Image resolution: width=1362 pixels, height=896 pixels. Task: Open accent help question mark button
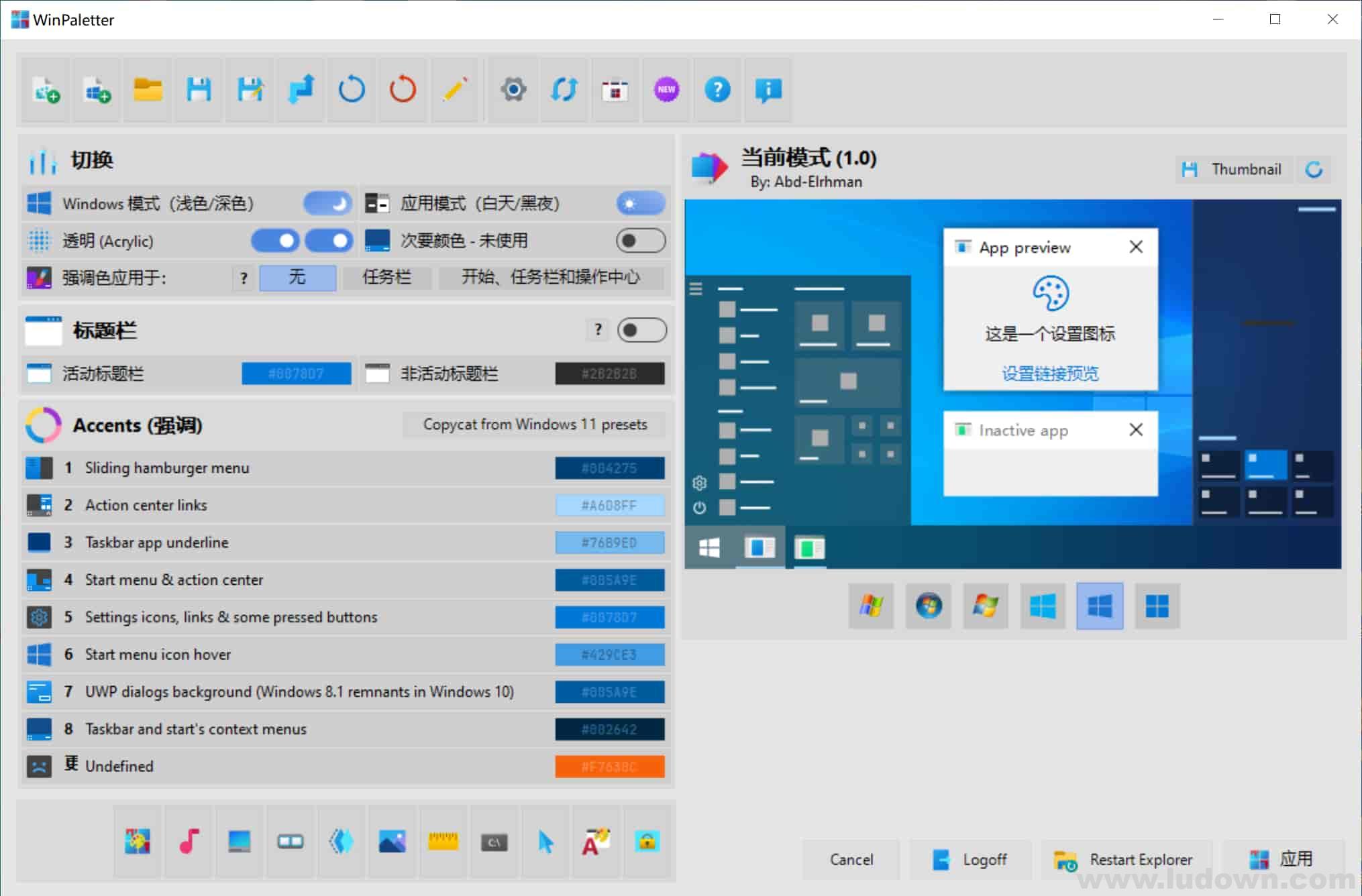click(244, 278)
